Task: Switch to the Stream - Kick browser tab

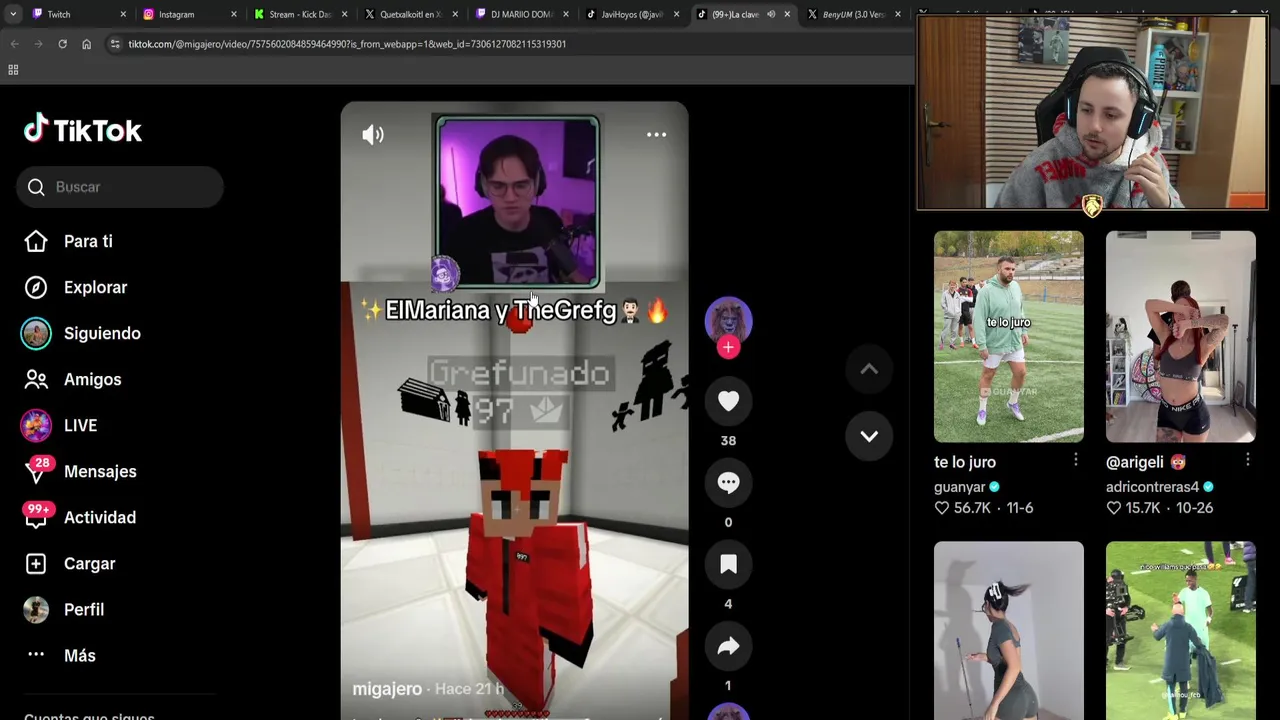Action: (300, 14)
